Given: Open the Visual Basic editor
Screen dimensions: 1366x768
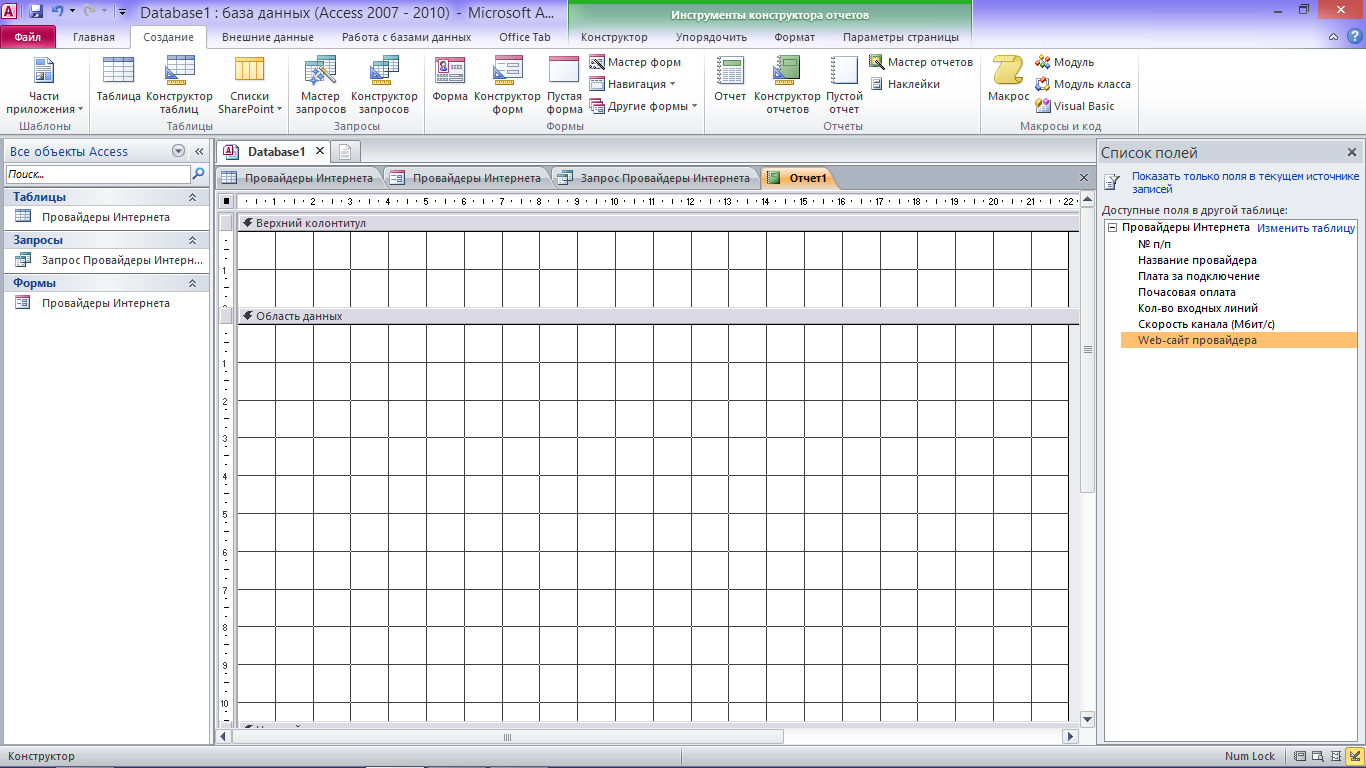Looking at the screenshot, I should click(1075, 106).
